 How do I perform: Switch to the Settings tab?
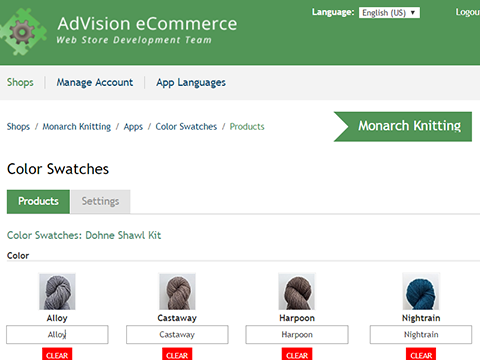point(100,201)
